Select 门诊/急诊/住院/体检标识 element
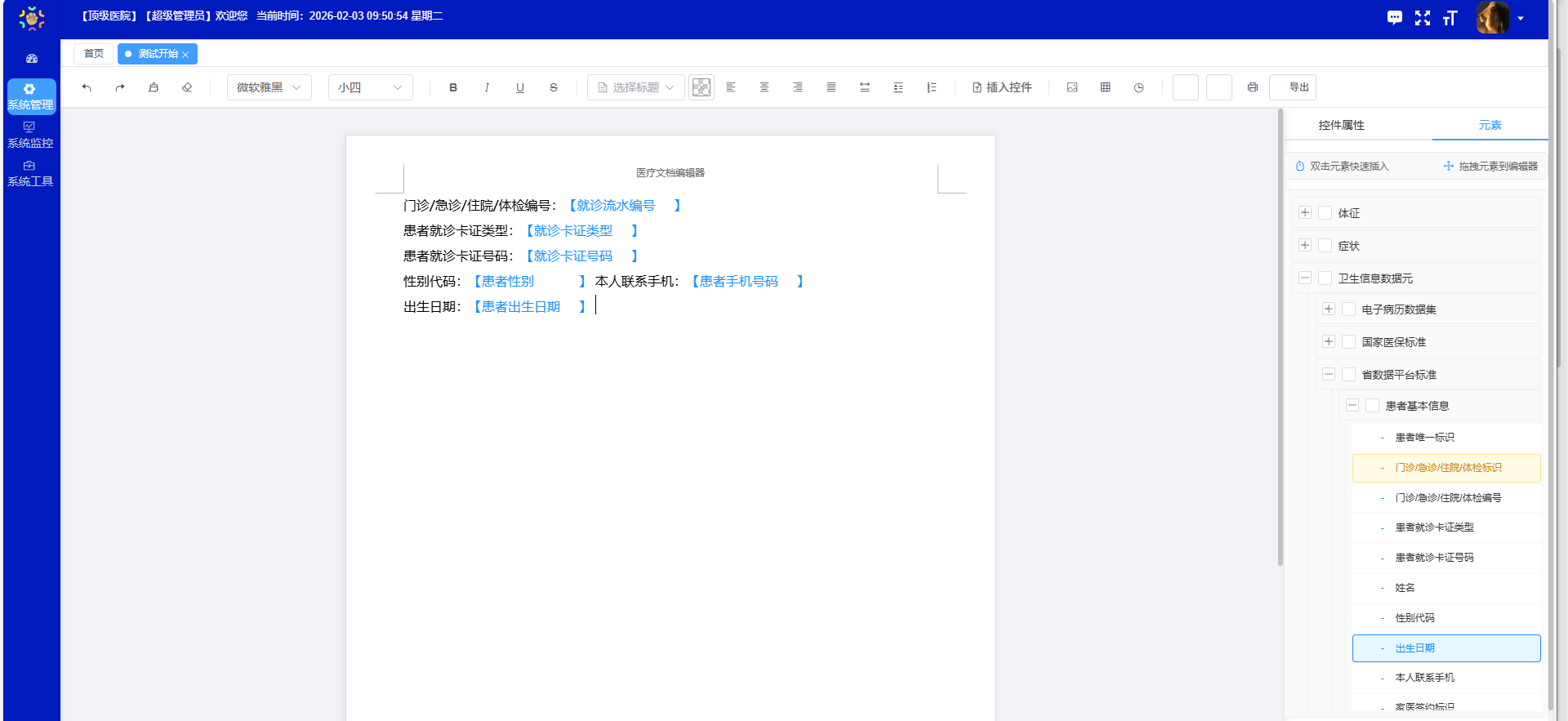The height and width of the screenshot is (721, 1568). pos(1446,468)
